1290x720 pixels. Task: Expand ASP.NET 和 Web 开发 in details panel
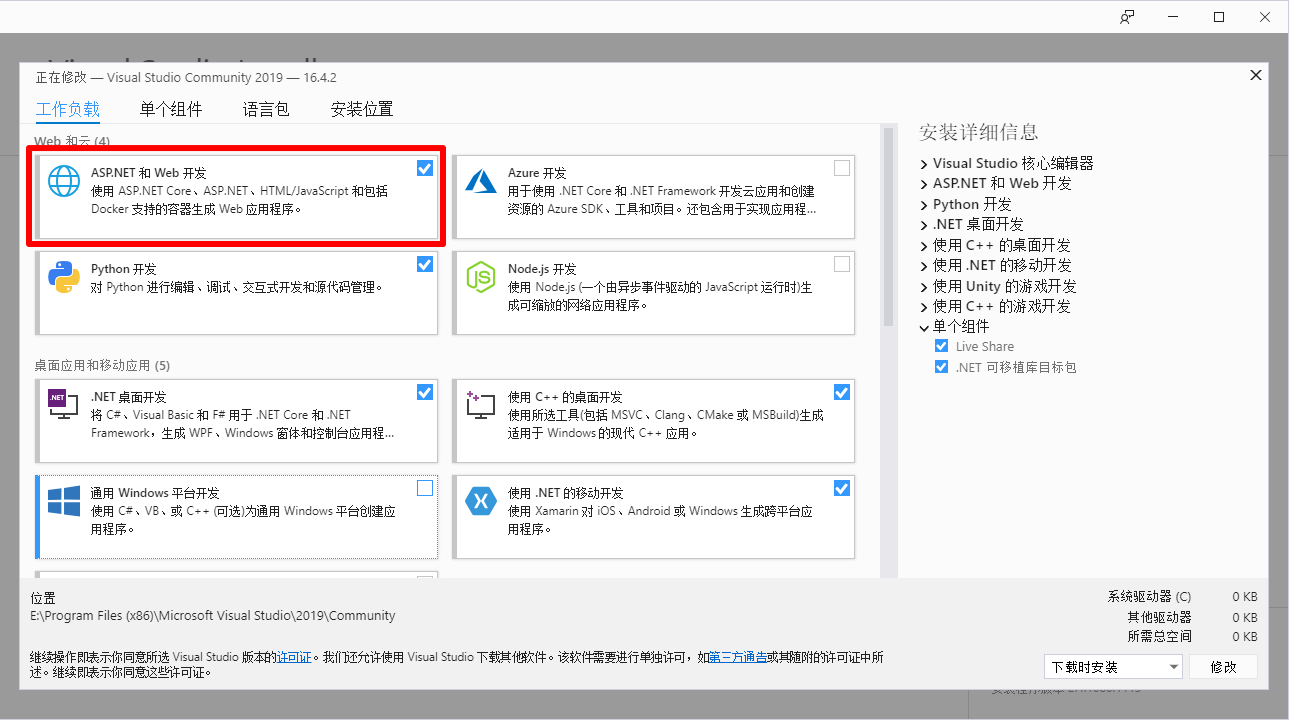924,184
